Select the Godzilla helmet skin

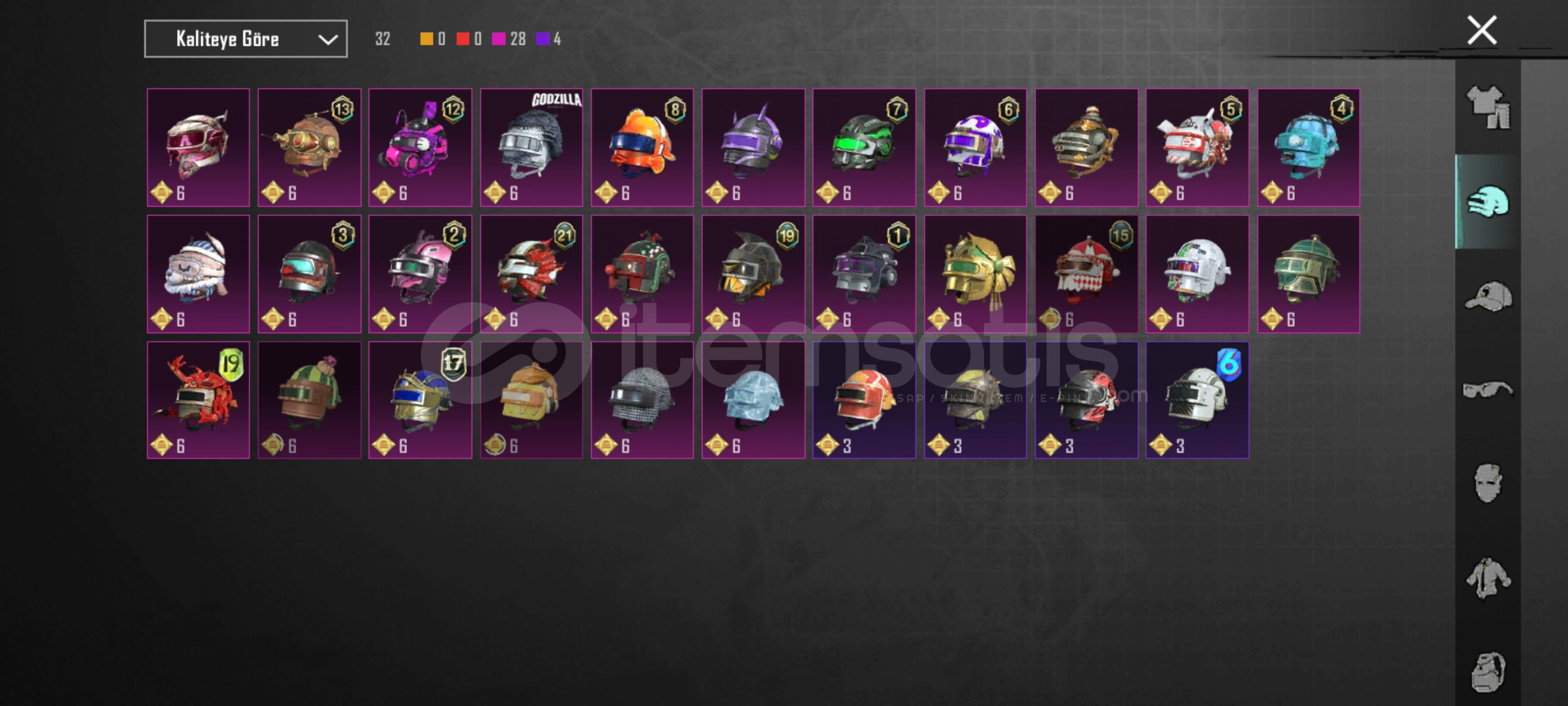(x=531, y=148)
